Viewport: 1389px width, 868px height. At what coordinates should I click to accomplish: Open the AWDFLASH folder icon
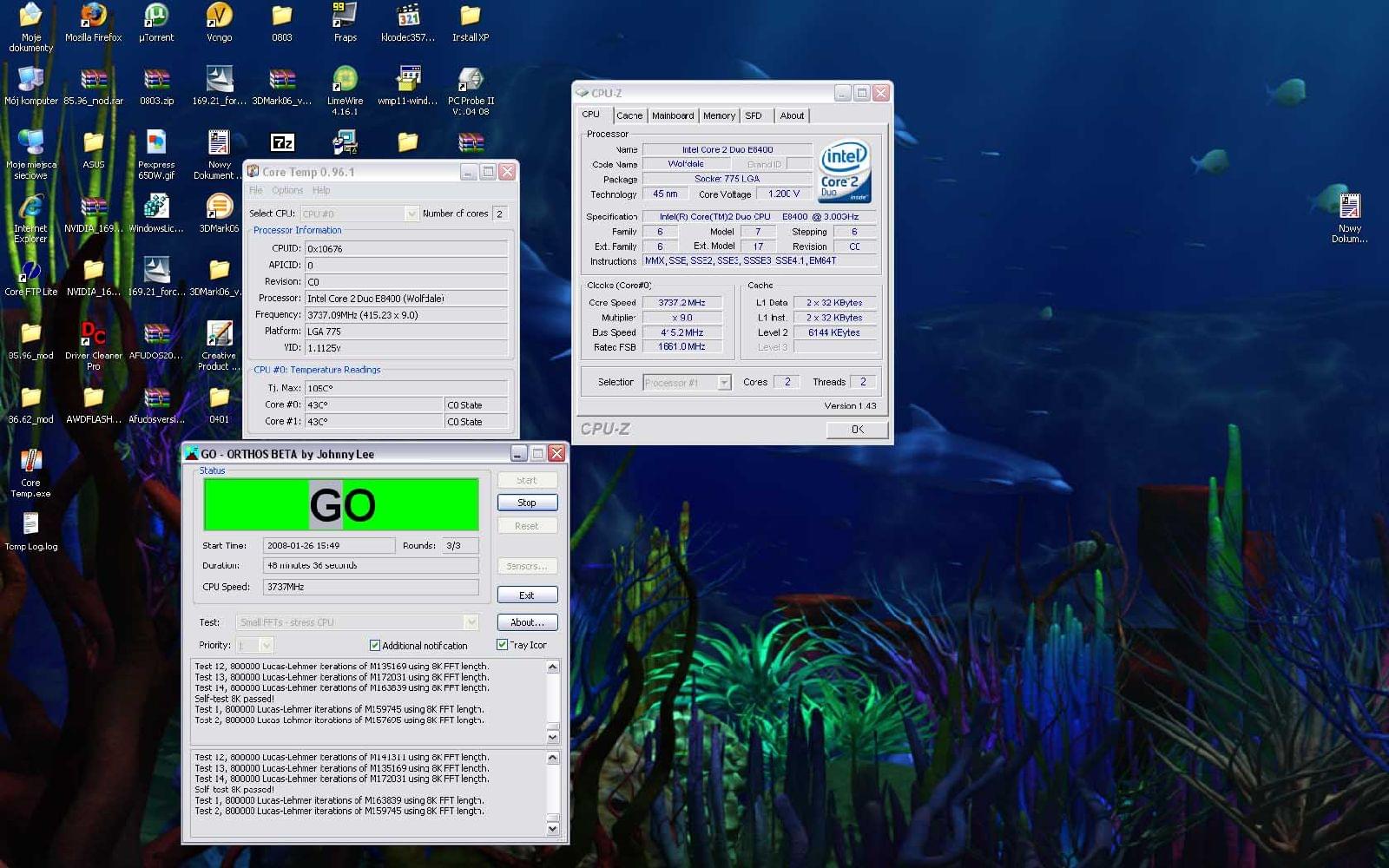pyautogui.click(x=94, y=405)
